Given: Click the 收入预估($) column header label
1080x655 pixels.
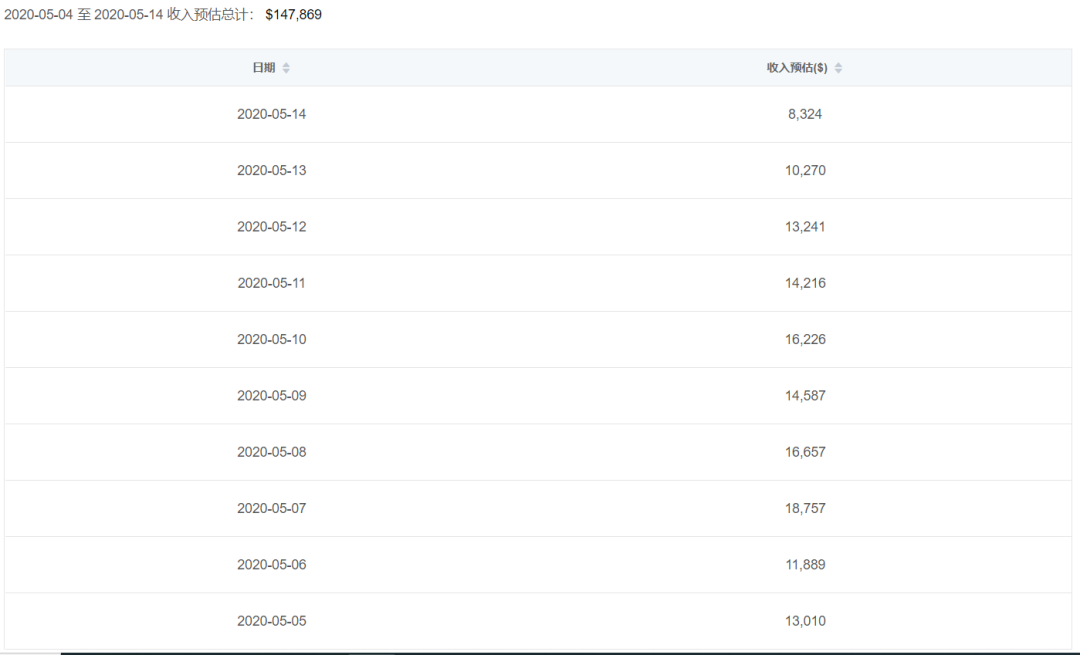Looking at the screenshot, I should point(797,68).
